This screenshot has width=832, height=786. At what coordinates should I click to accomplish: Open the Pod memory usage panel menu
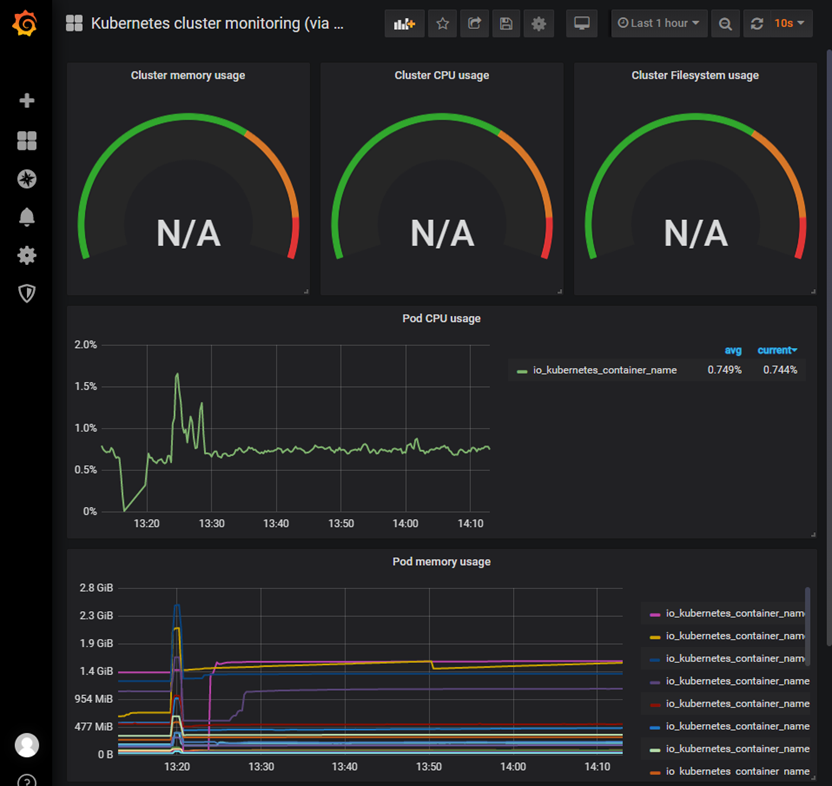coord(441,562)
